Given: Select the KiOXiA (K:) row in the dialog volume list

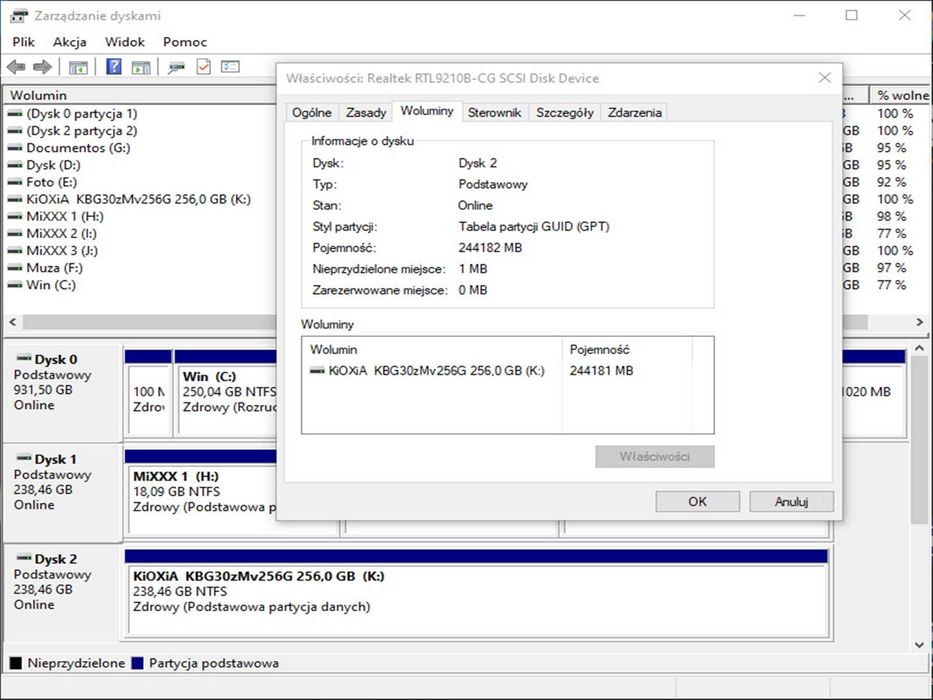Looking at the screenshot, I should 508,371.
